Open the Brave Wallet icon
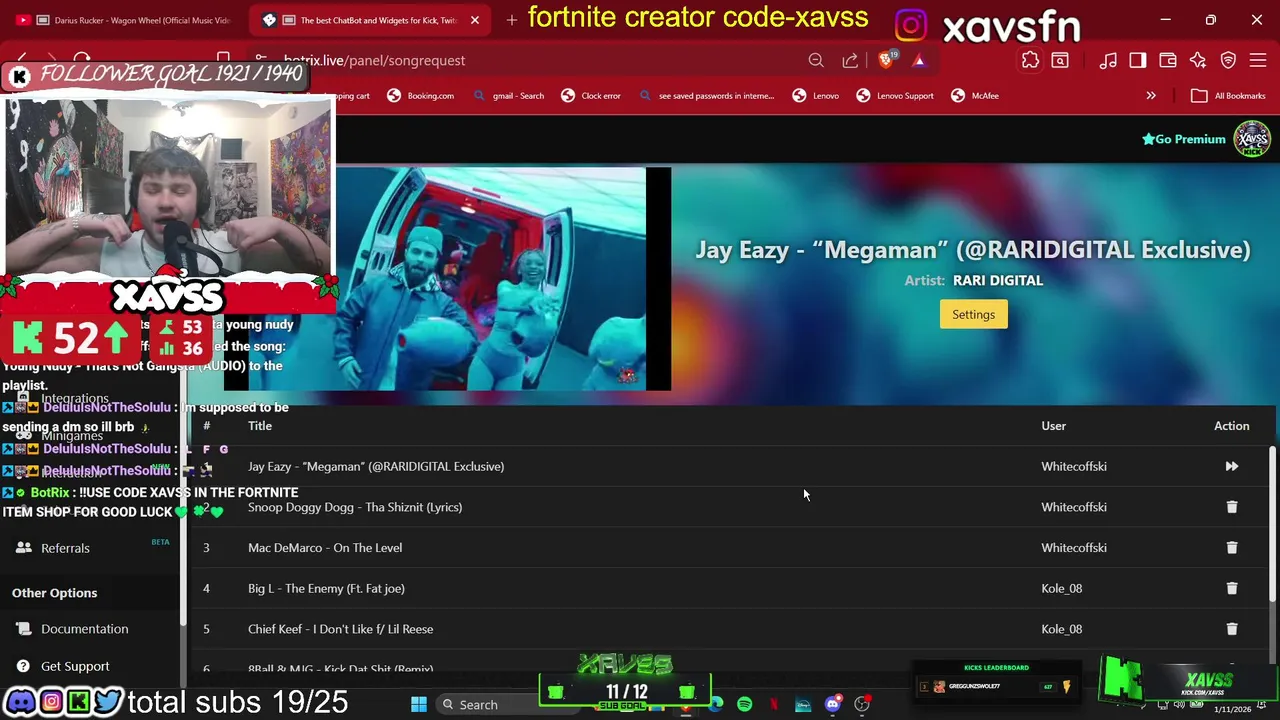 [x=1167, y=60]
